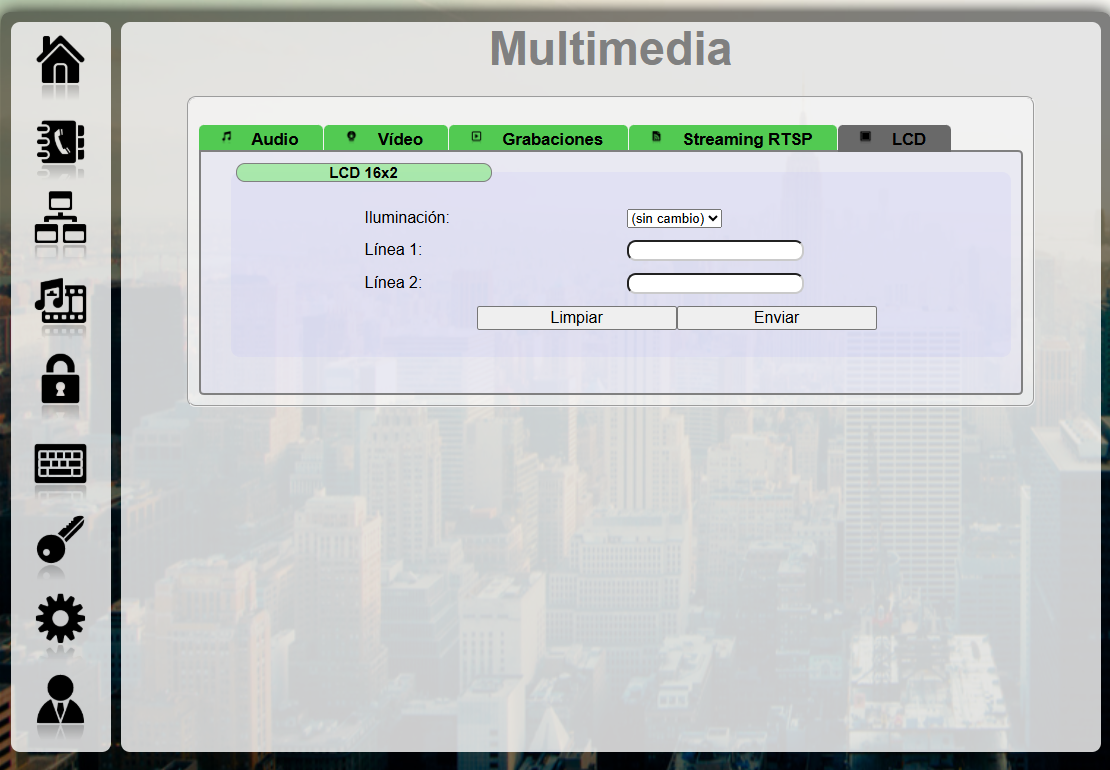1110x770 pixels.
Task: Click the Limpiar button
Action: click(x=577, y=318)
